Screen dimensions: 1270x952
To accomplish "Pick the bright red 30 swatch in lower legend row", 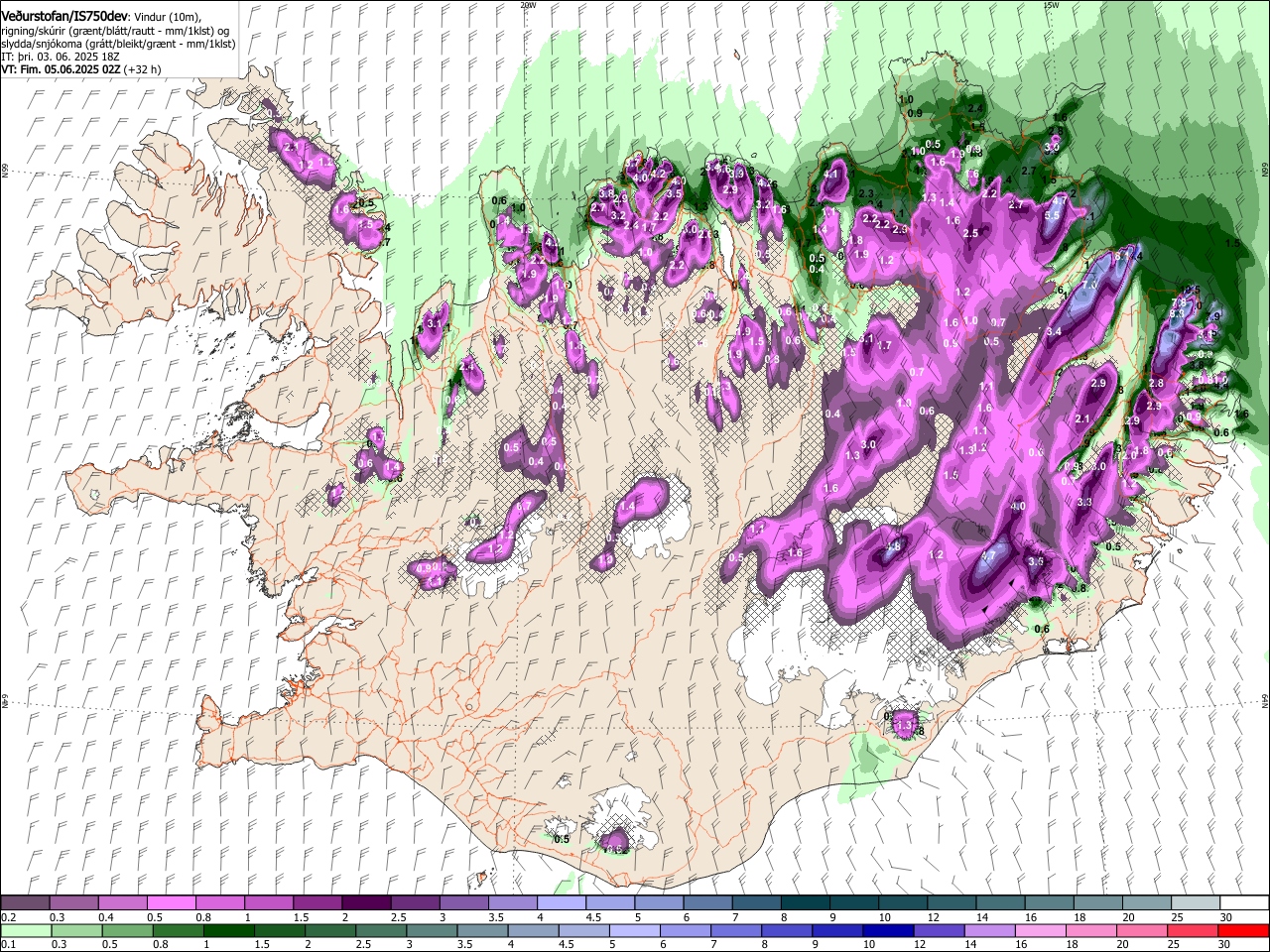I will [1243, 931].
